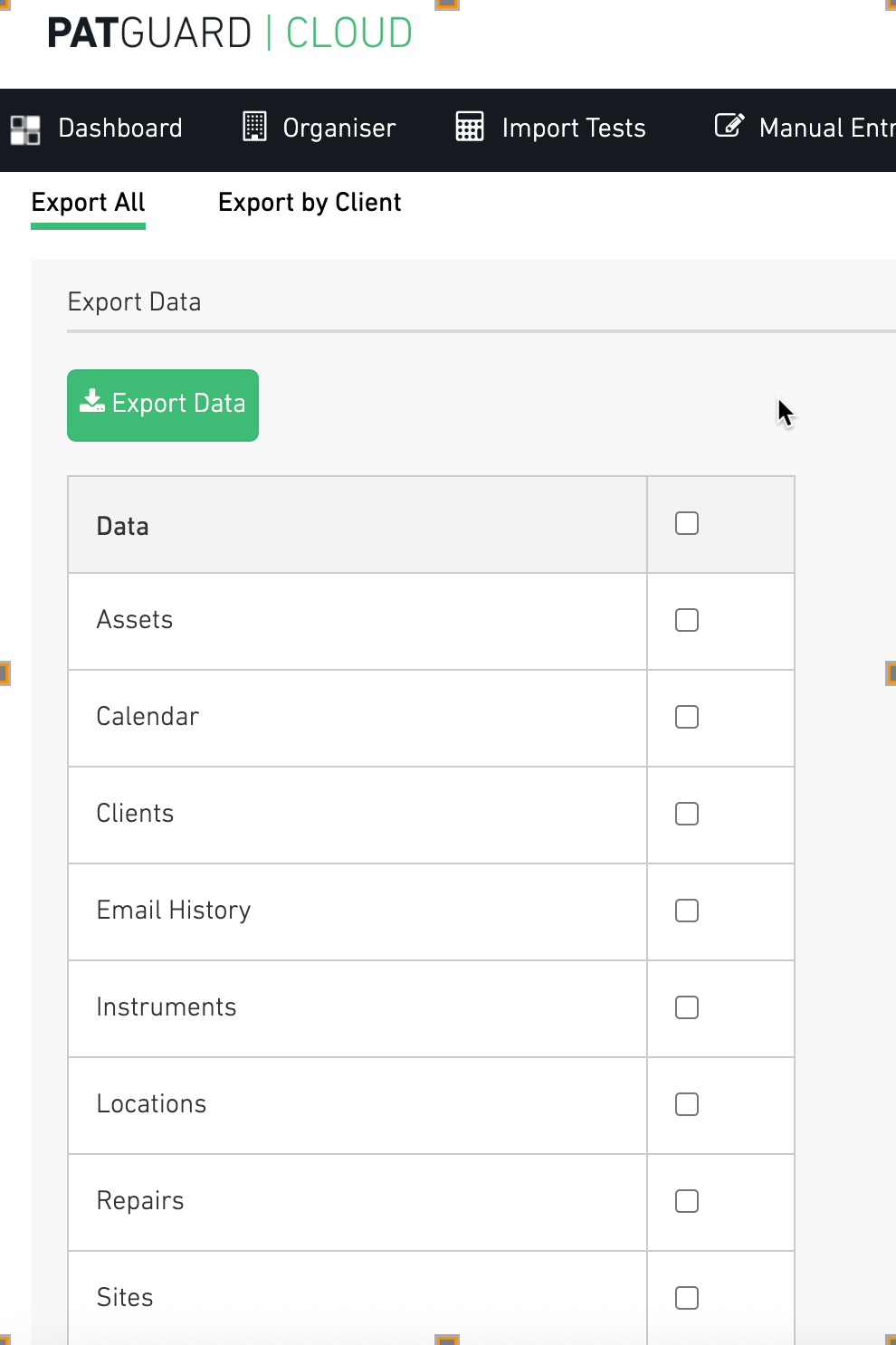
Task: Check the Clients checkbox
Action: (x=687, y=814)
